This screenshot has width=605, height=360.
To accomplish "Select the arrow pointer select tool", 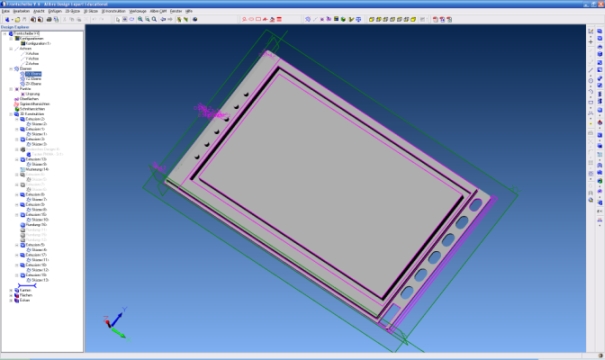I will [x=118, y=19].
